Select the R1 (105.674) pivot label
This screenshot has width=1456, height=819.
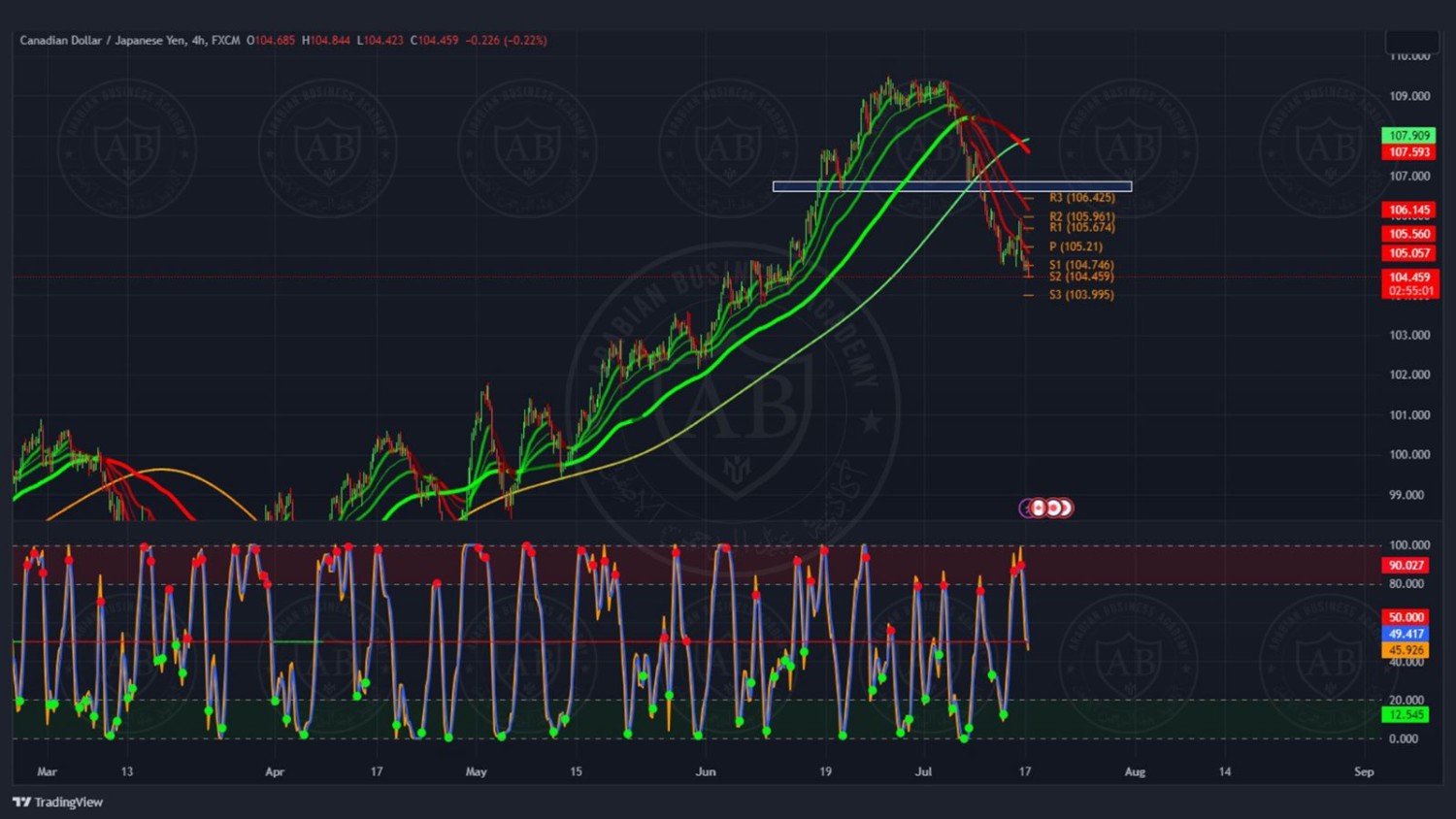1081,227
